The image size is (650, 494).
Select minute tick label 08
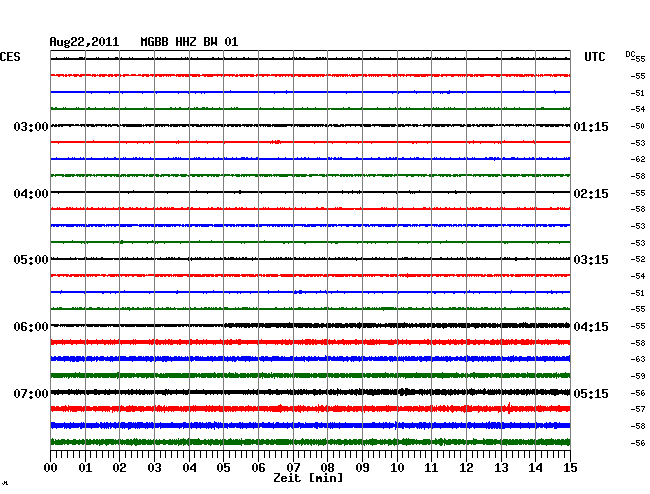point(327,468)
